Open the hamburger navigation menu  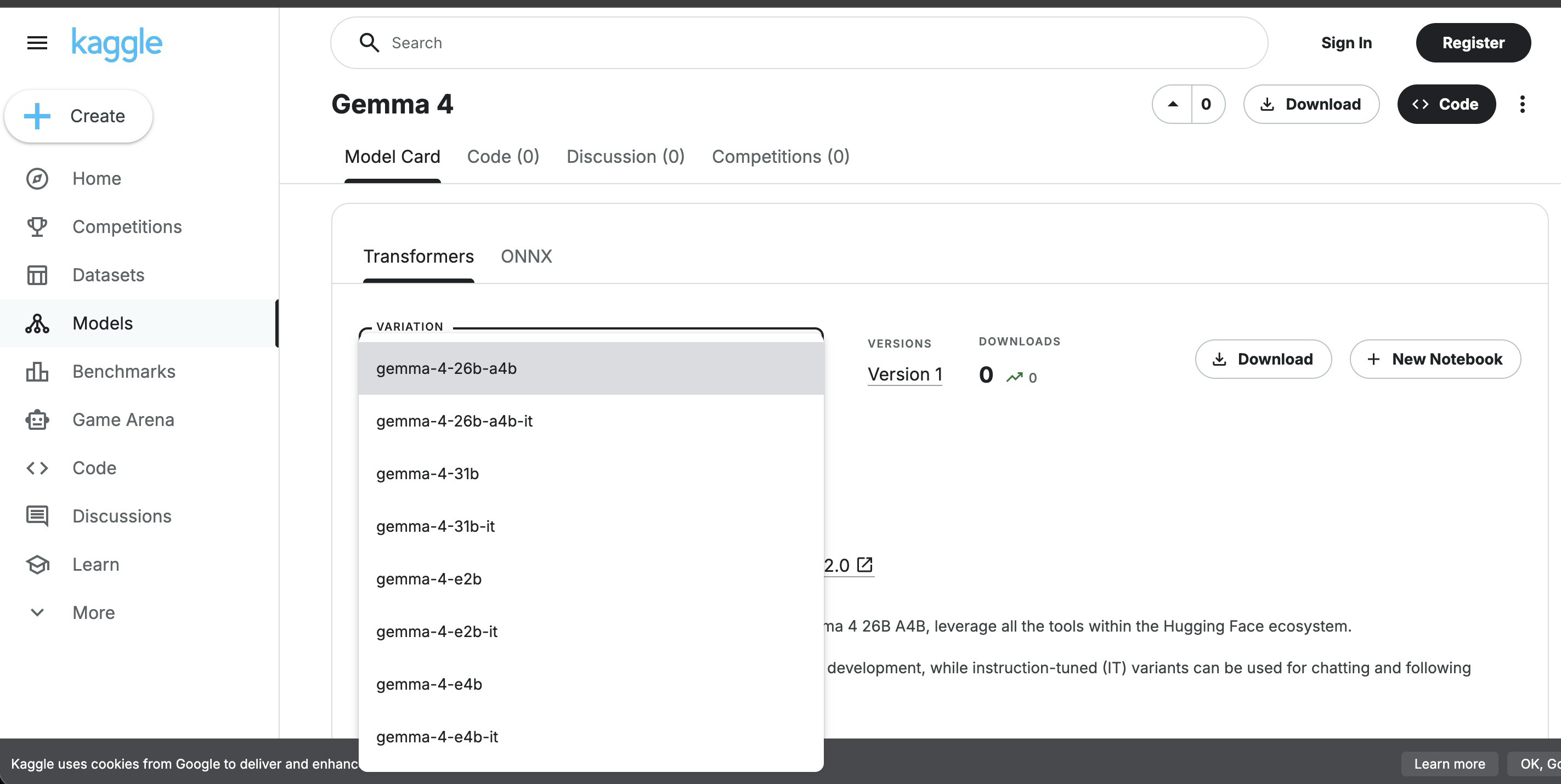click(x=37, y=43)
